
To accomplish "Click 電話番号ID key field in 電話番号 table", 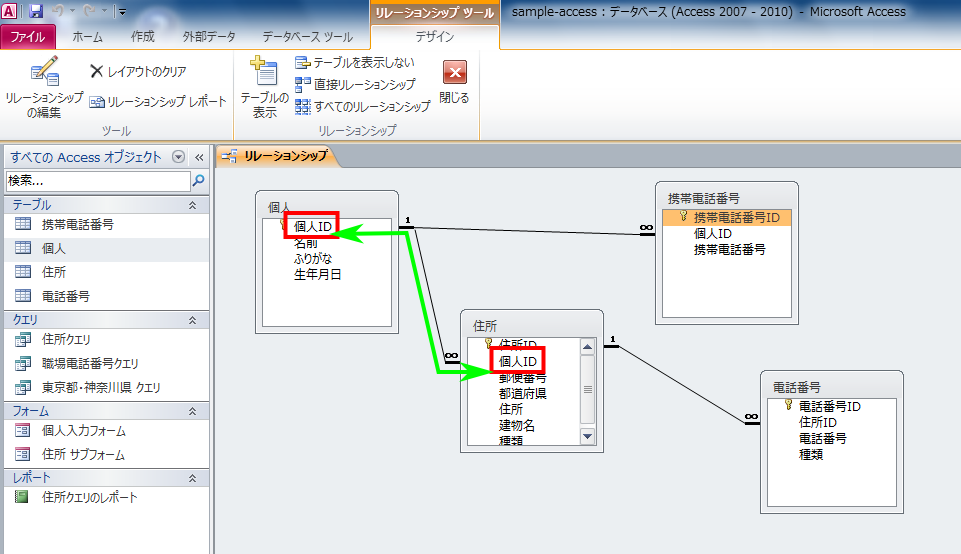I will click(829, 406).
